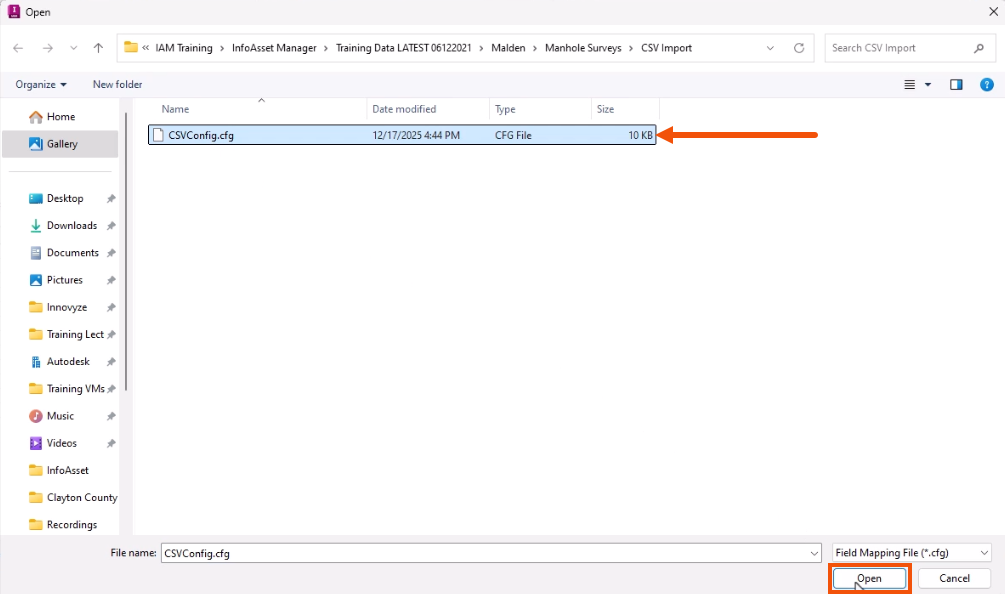Image resolution: width=1005 pixels, height=594 pixels.
Task: Click the search magnifier in Search CSV Import
Action: [978, 47]
